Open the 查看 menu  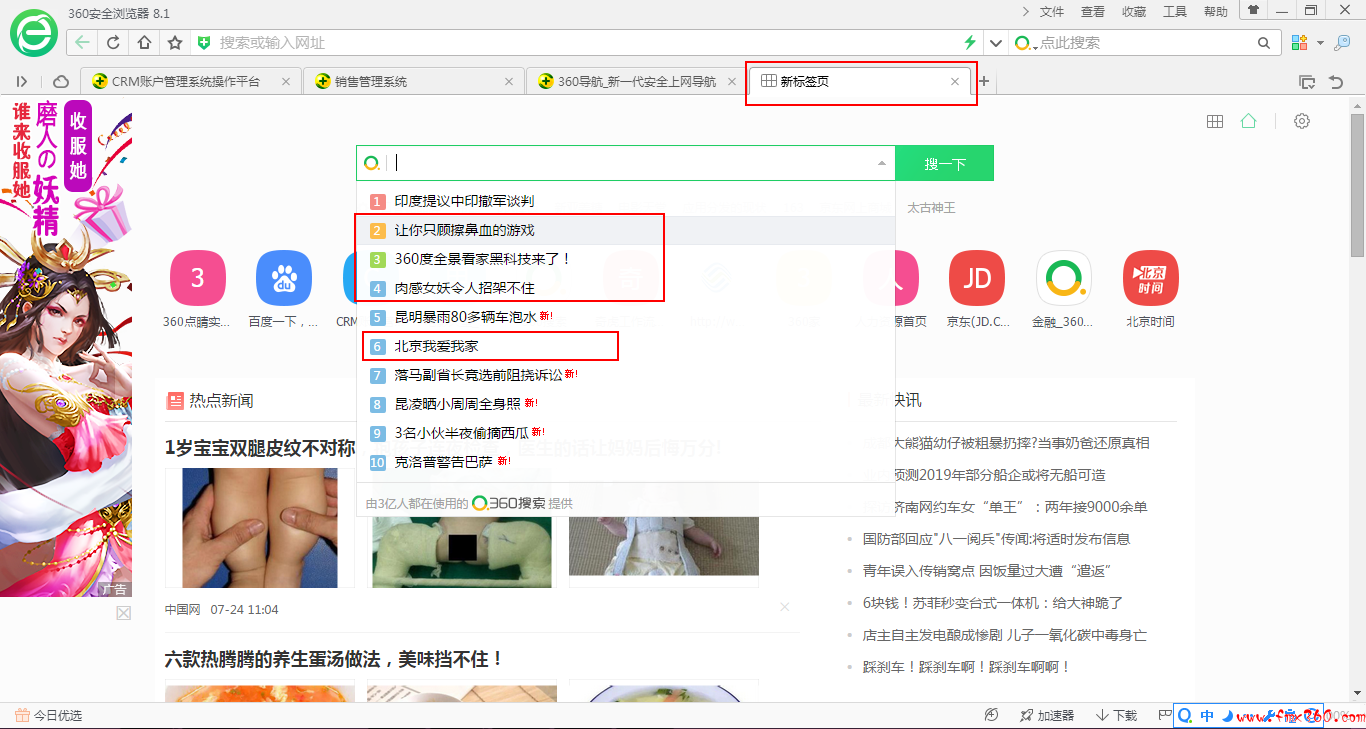[1093, 11]
